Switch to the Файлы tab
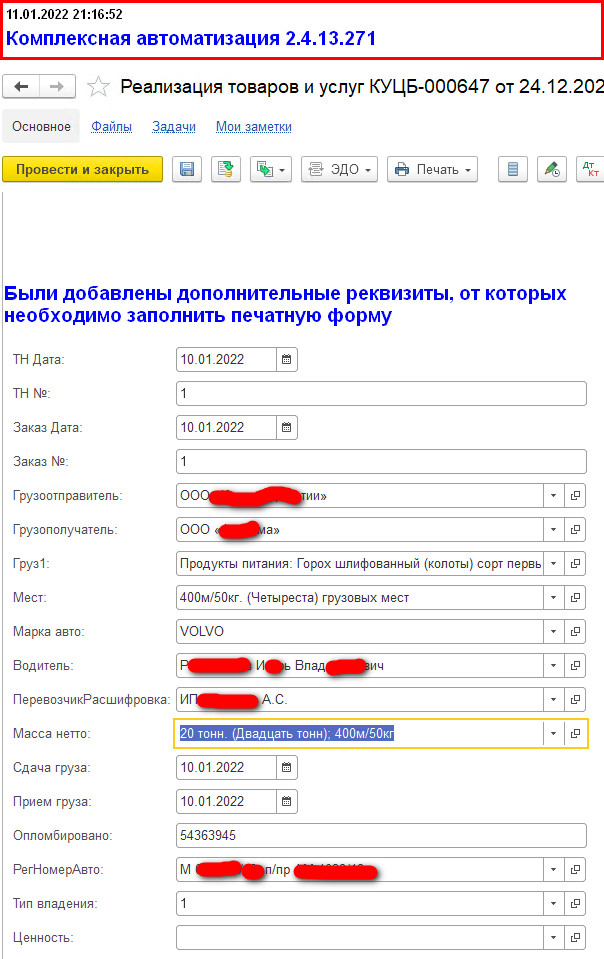The height and width of the screenshot is (959, 604). pos(111,127)
